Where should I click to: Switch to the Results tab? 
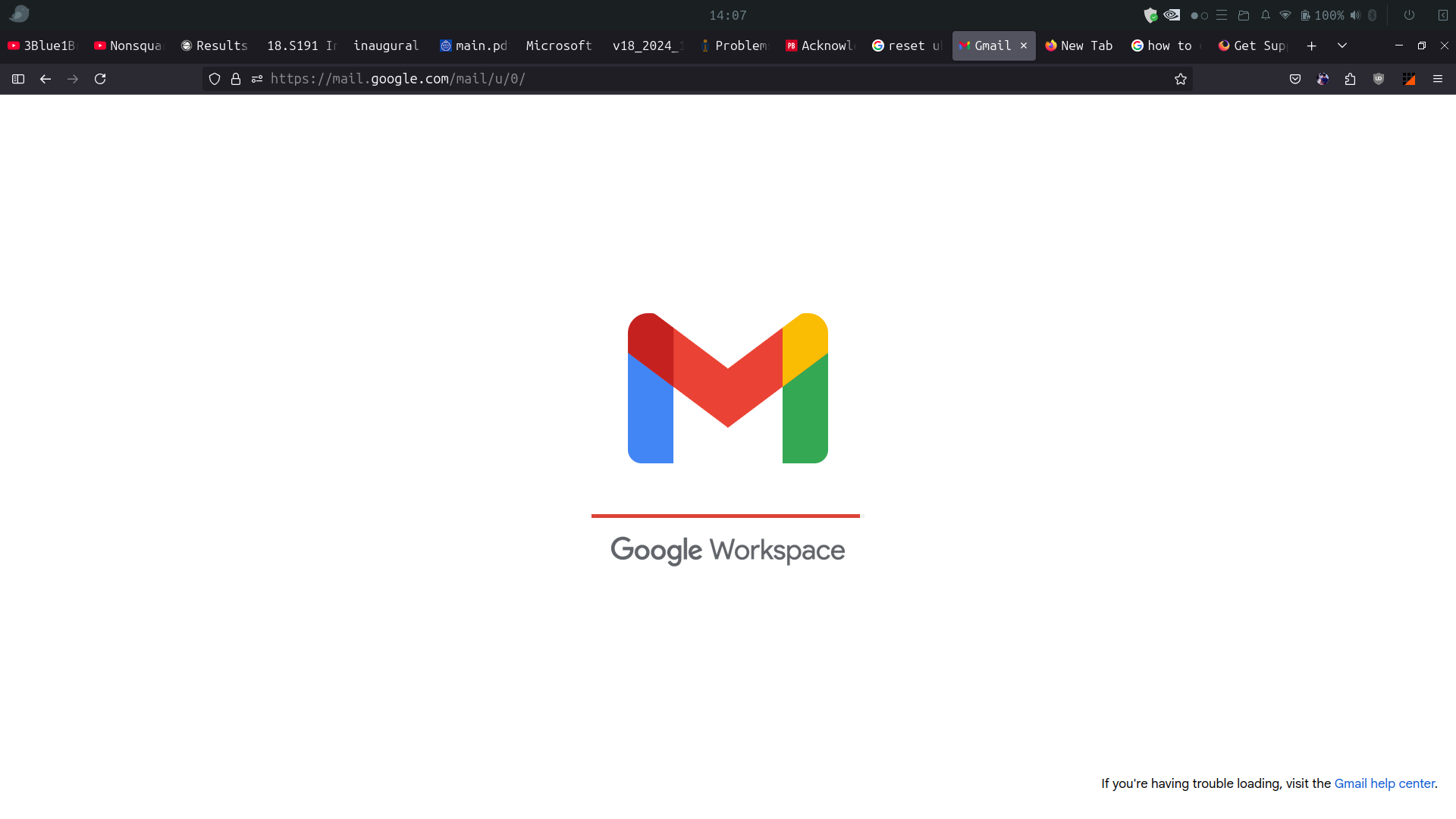pos(215,45)
